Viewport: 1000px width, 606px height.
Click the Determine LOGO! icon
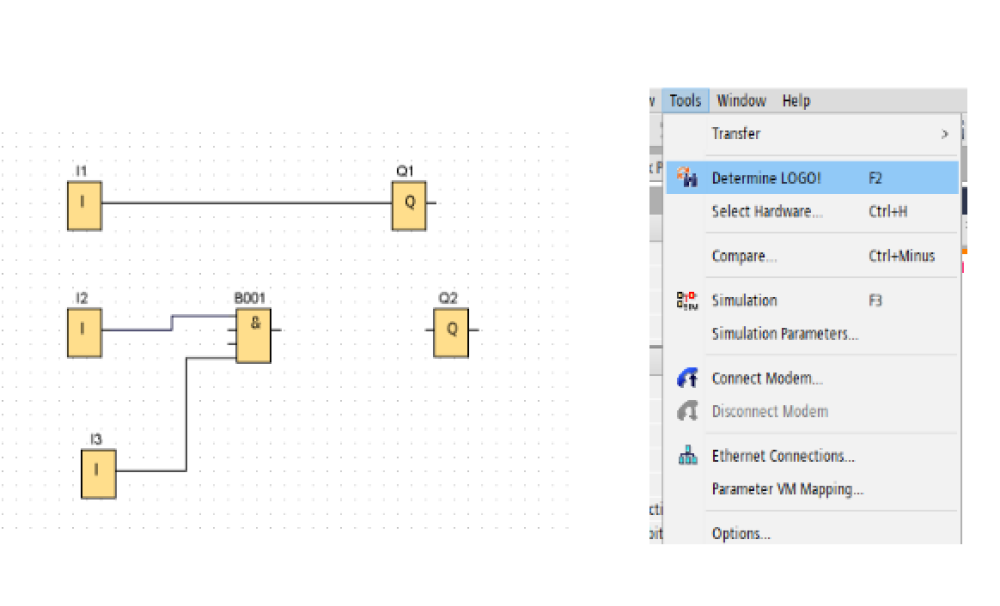[x=687, y=177]
